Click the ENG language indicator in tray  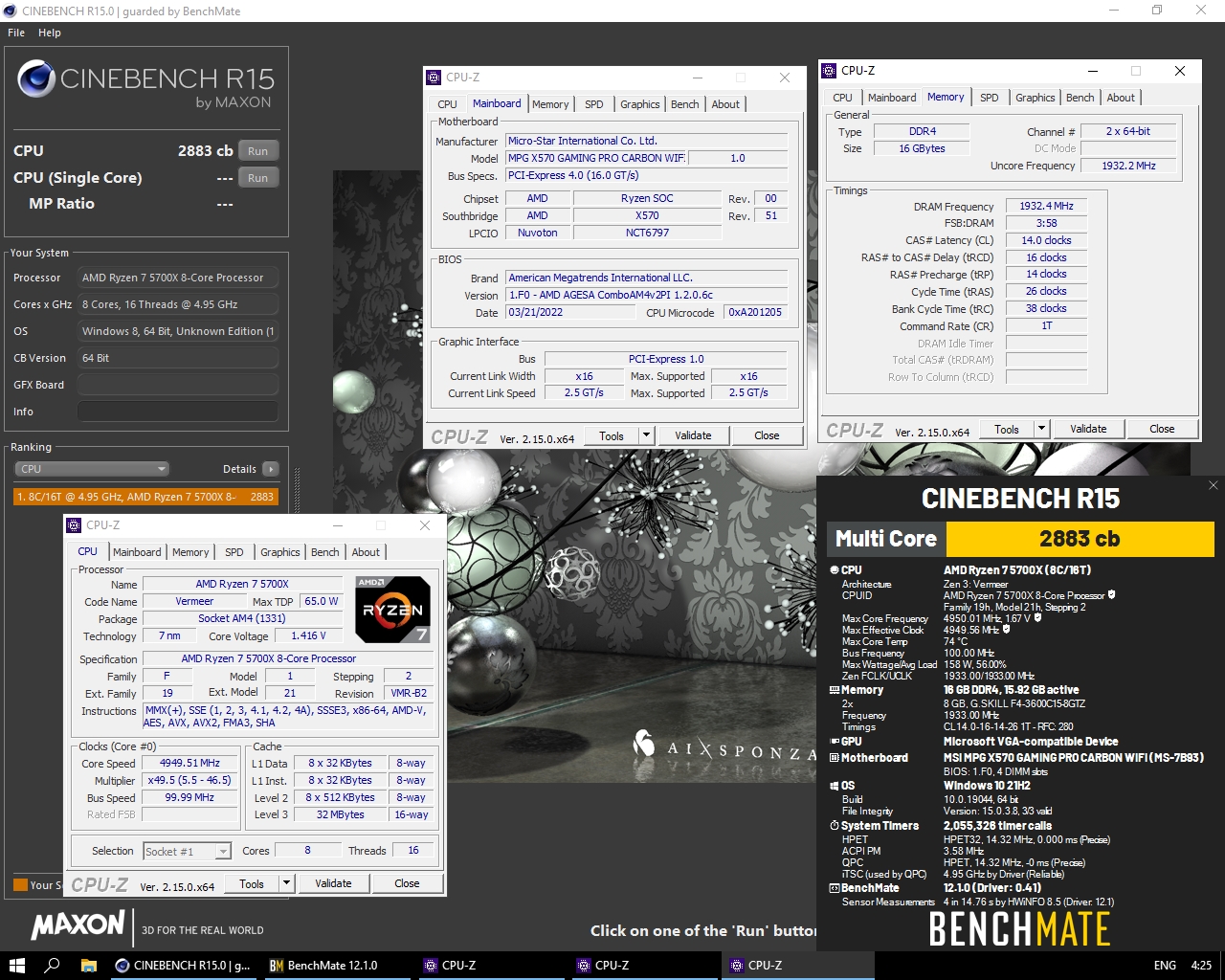[x=1165, y=966]
